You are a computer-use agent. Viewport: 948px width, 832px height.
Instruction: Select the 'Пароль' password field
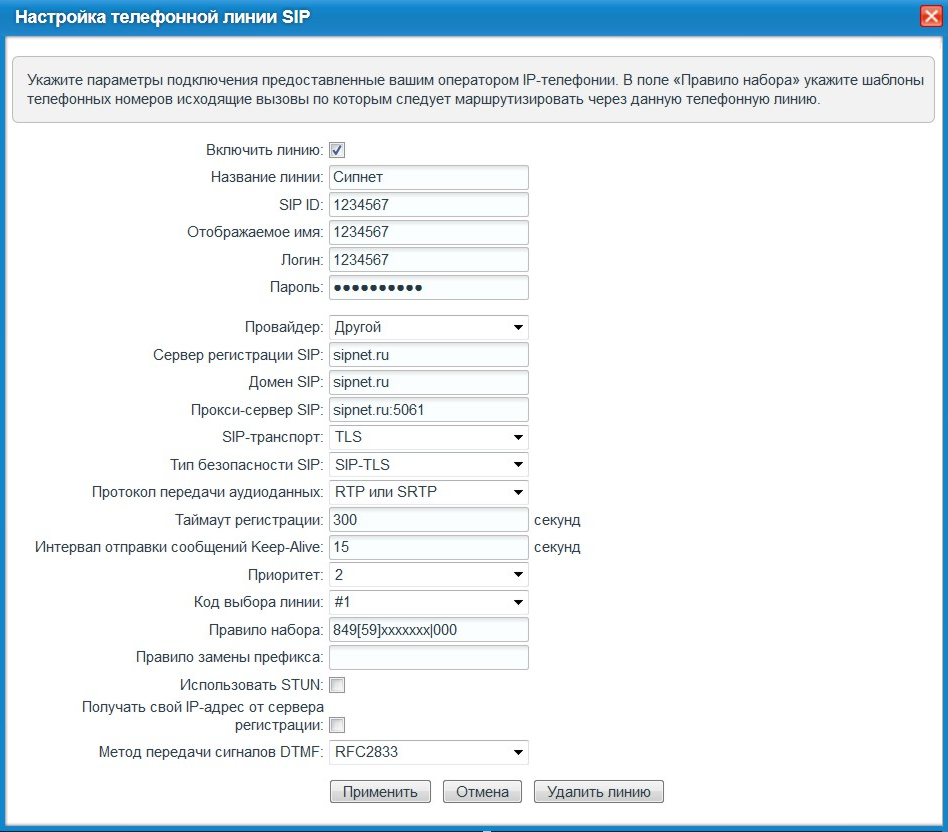point(427,288)
